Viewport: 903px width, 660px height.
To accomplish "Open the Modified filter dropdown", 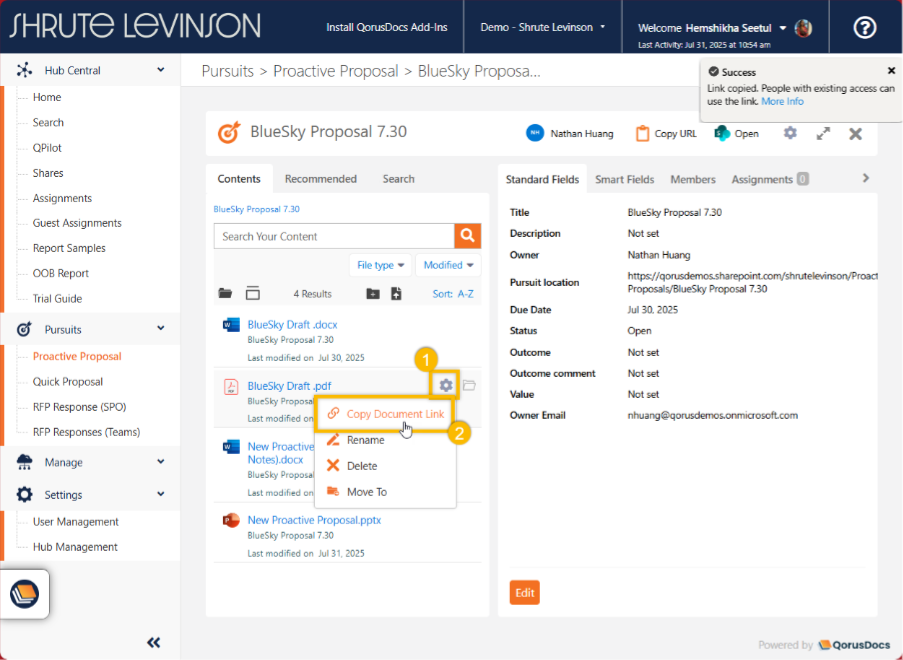I will (448, 265).
